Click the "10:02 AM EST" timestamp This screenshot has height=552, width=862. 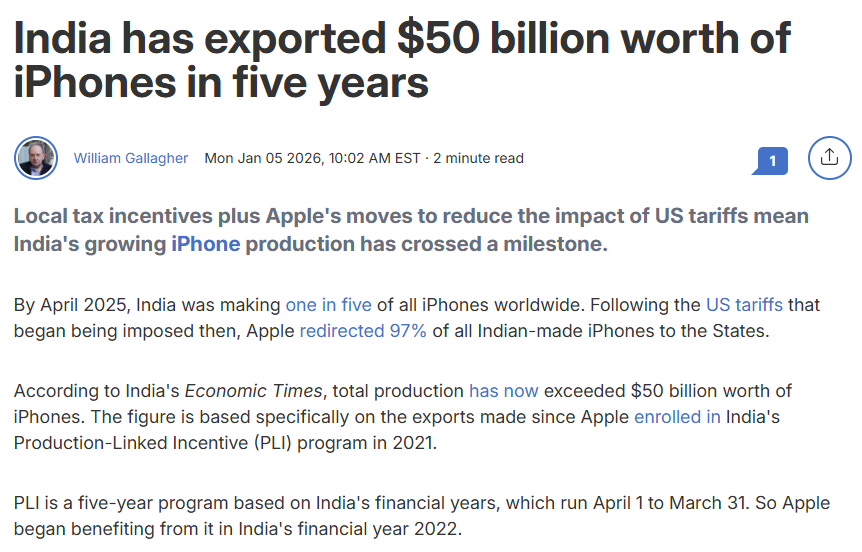[380, 158]
